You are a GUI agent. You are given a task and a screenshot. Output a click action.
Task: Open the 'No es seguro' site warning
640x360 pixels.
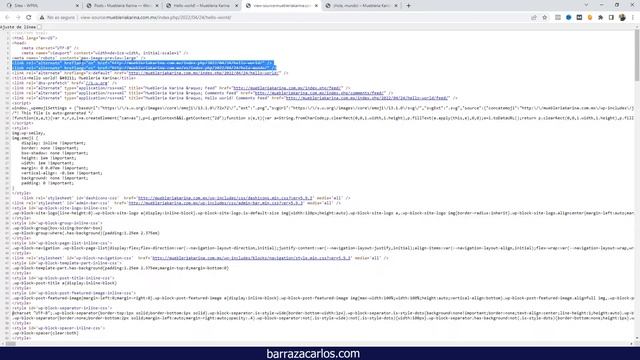click(x=58, y=18)
